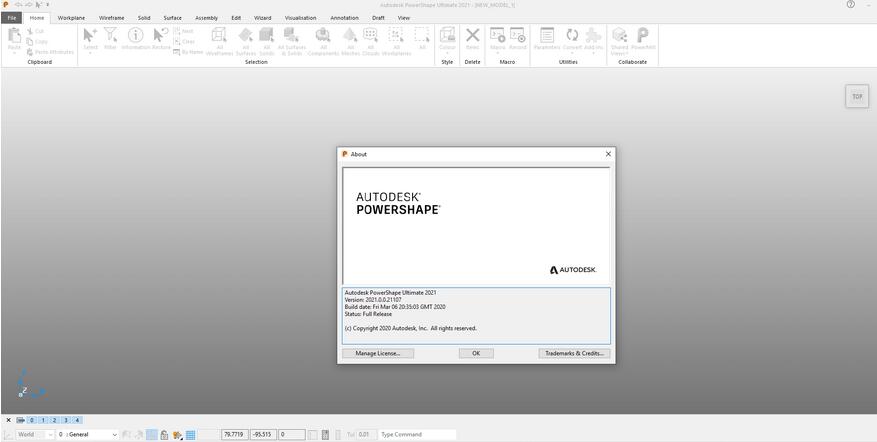Select All Surfaces & Solids icon

tap(291, 35)
